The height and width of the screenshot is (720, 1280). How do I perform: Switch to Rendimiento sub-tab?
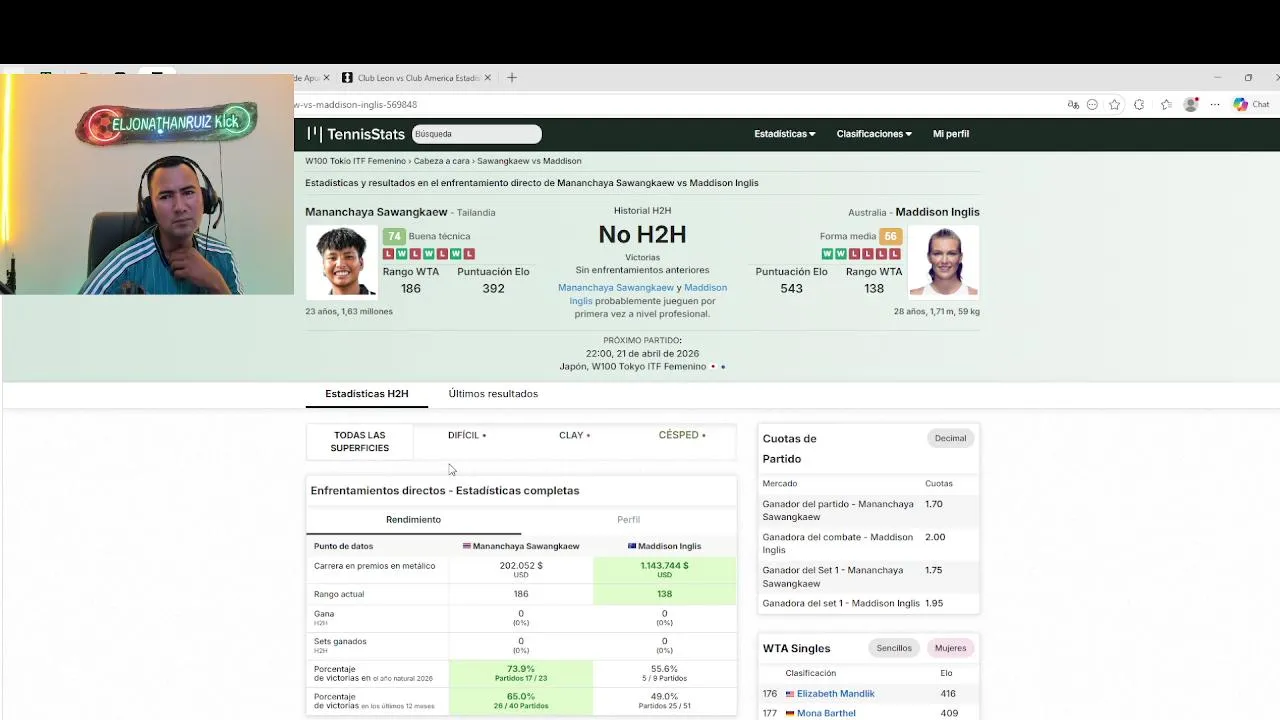click(413, 520)
